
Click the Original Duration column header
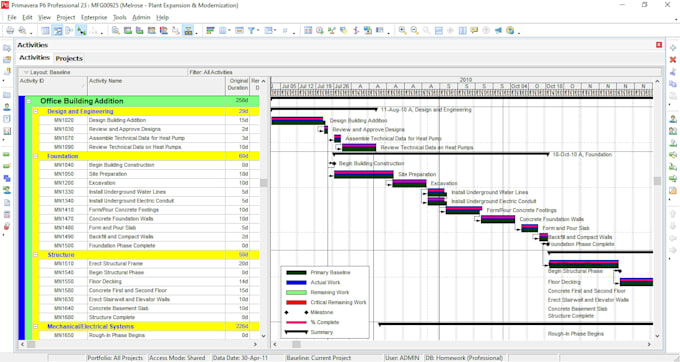(238, 86)
